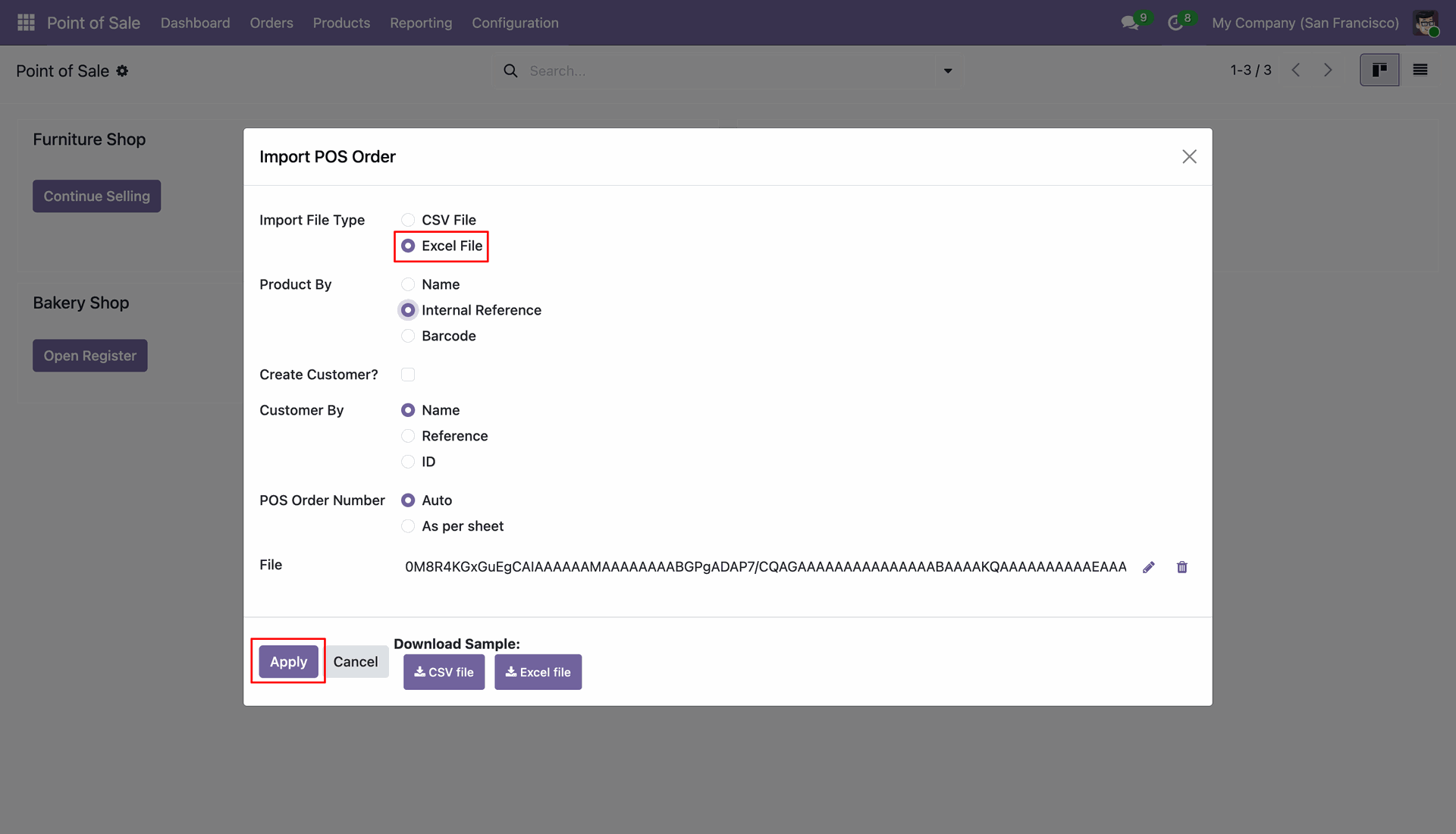
Task: Open the apps grid menu icon
Action: [26, 23]
